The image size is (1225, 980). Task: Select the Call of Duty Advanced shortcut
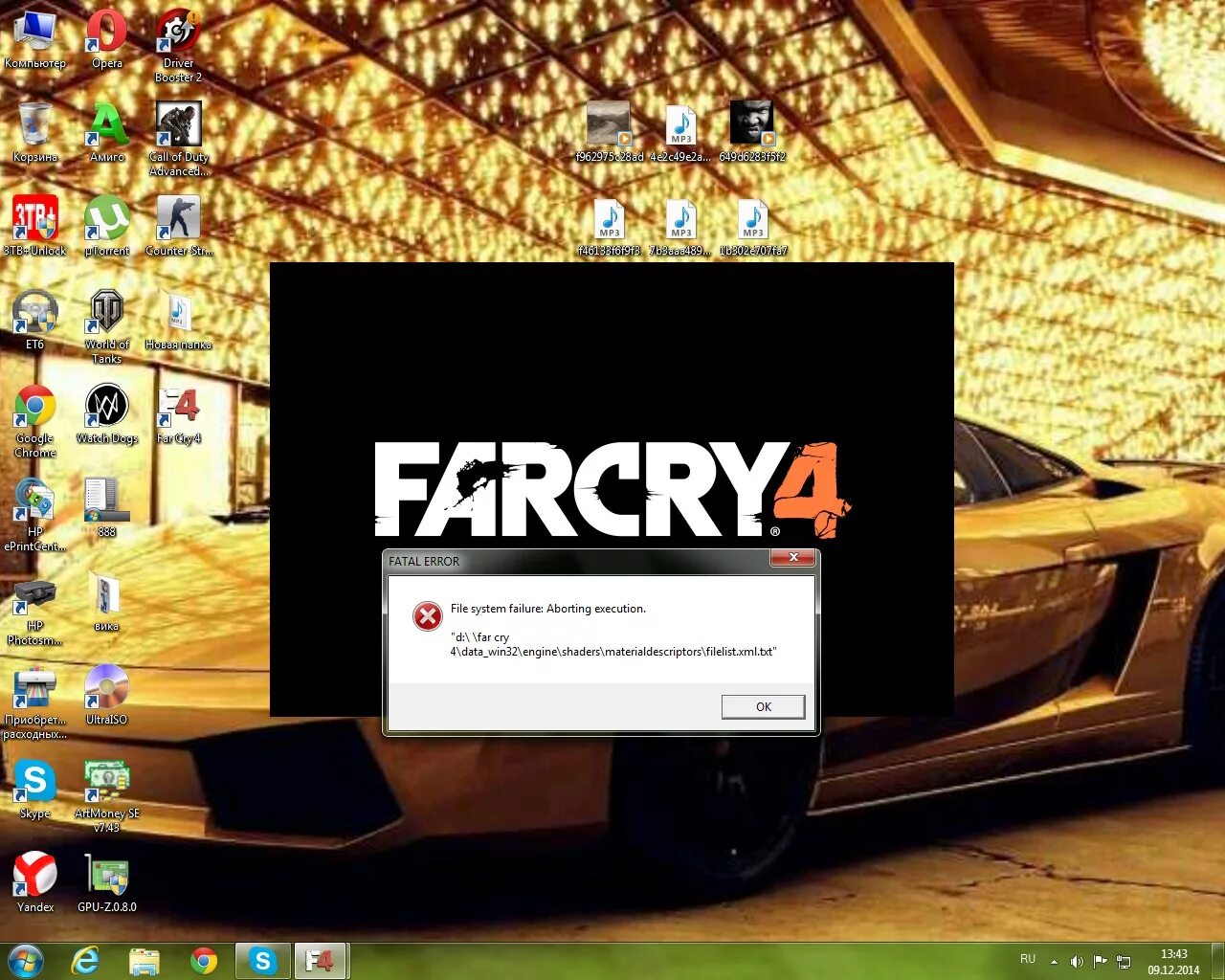coord(178,139)
